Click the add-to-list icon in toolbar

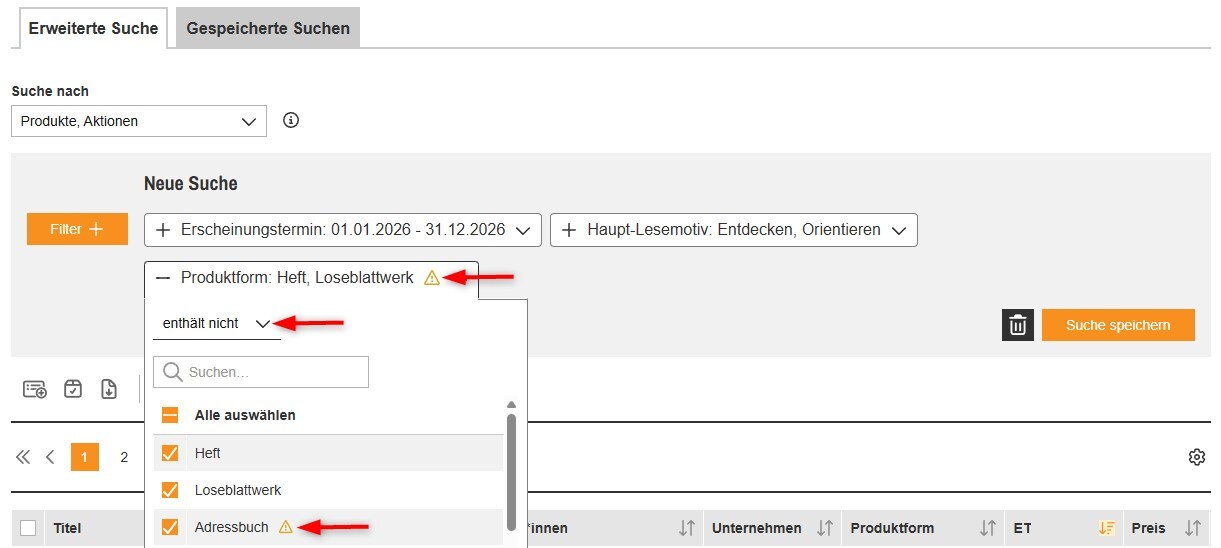click(x=35, y=389)
